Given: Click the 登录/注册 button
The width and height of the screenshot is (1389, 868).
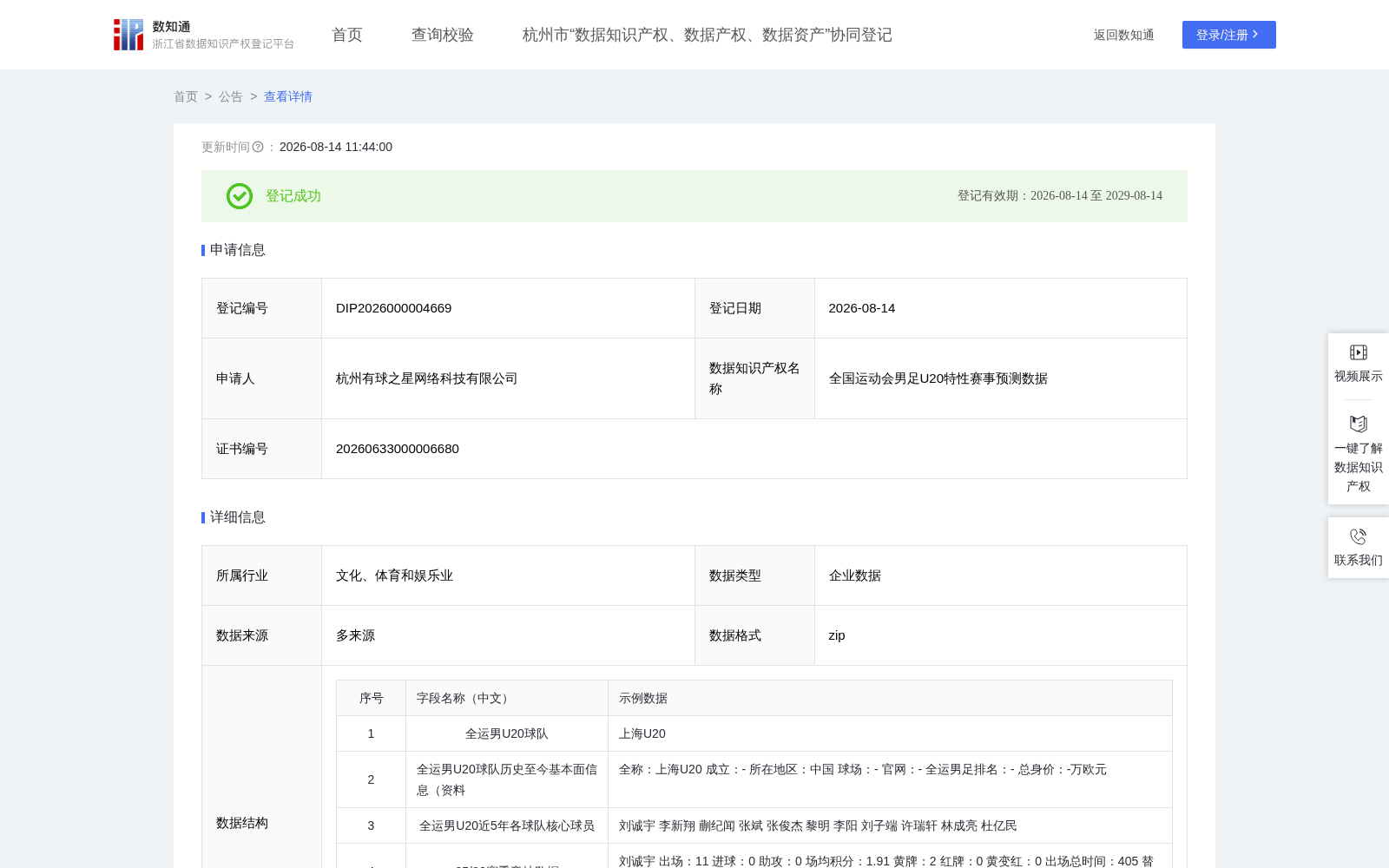Looking at the screenshot, I should point(1228,35).
